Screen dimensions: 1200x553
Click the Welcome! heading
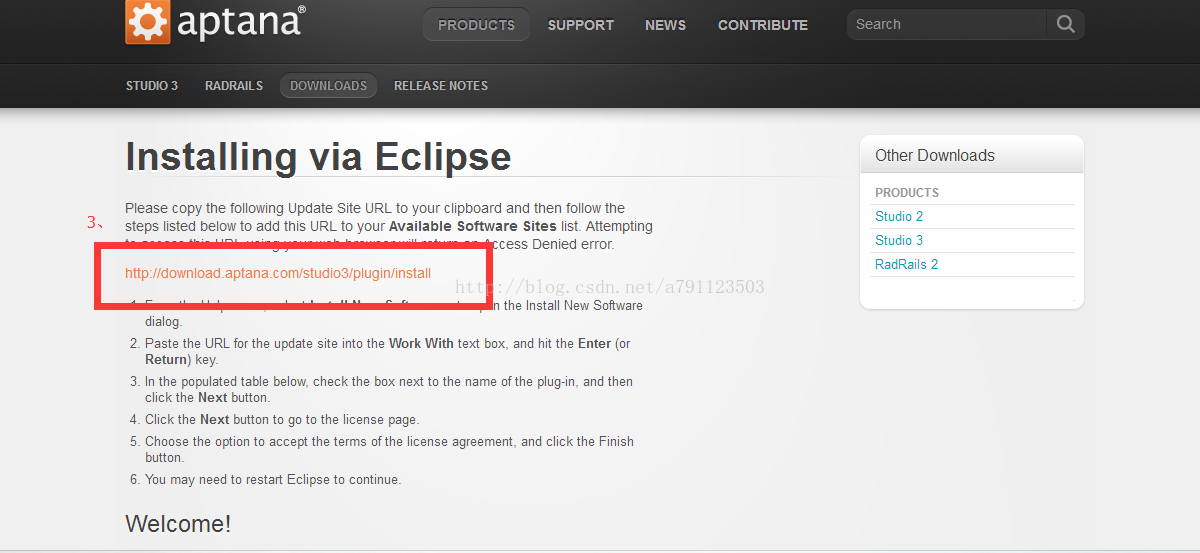coord(178,523)
